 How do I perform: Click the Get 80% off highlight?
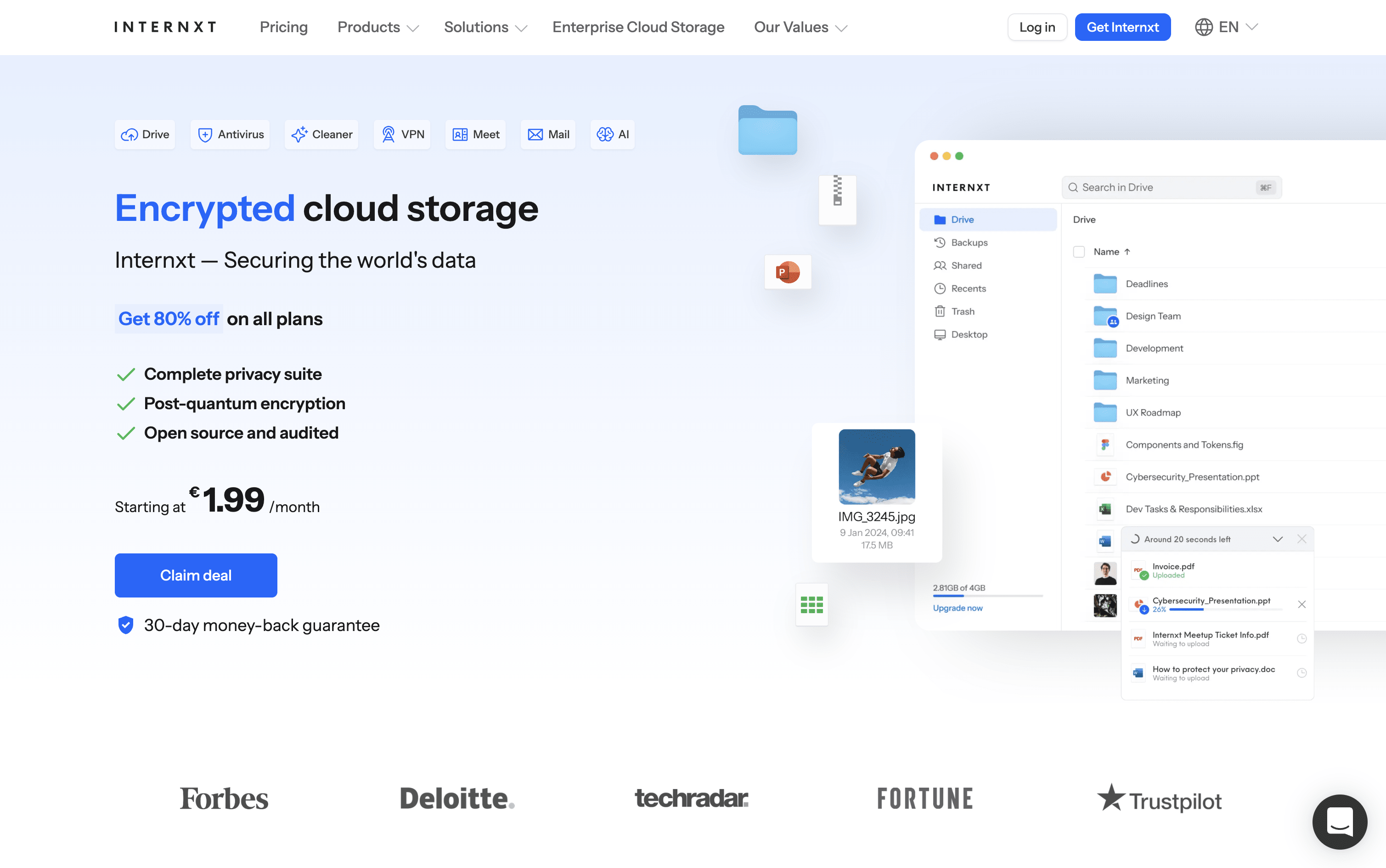tap(169, 319)
